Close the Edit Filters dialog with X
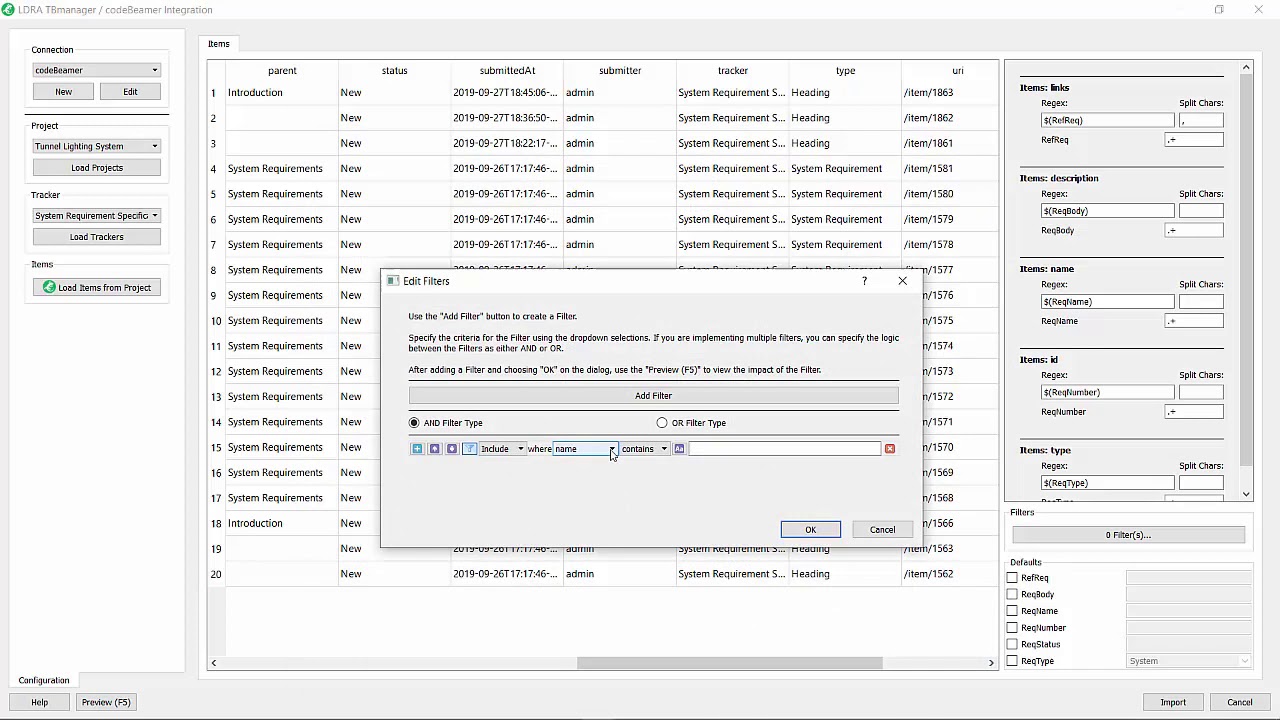 coord(902,281)
